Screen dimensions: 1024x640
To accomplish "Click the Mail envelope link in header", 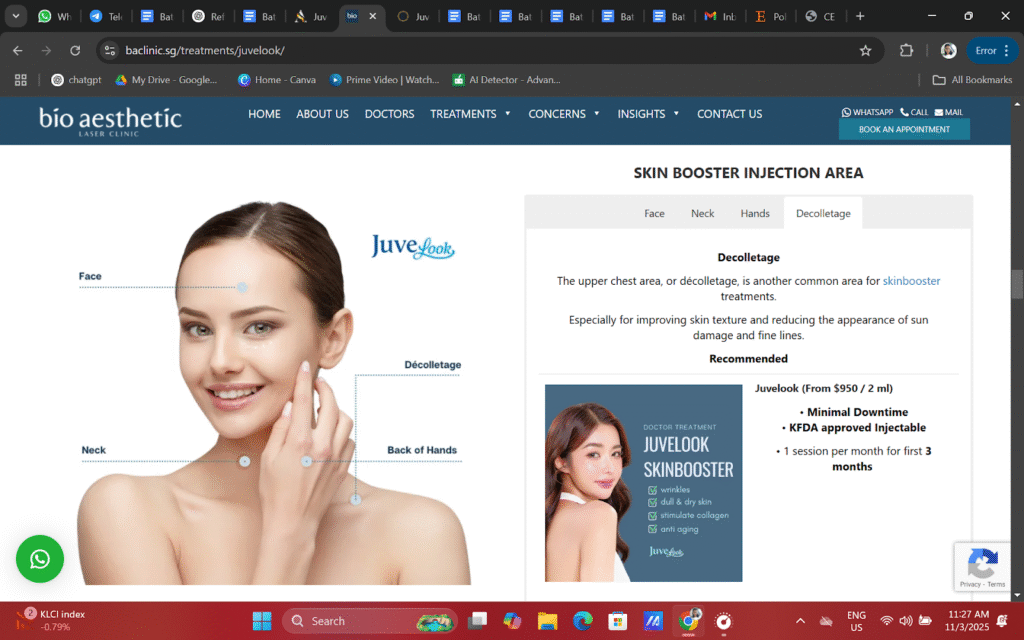I will (x=948, y=112).
